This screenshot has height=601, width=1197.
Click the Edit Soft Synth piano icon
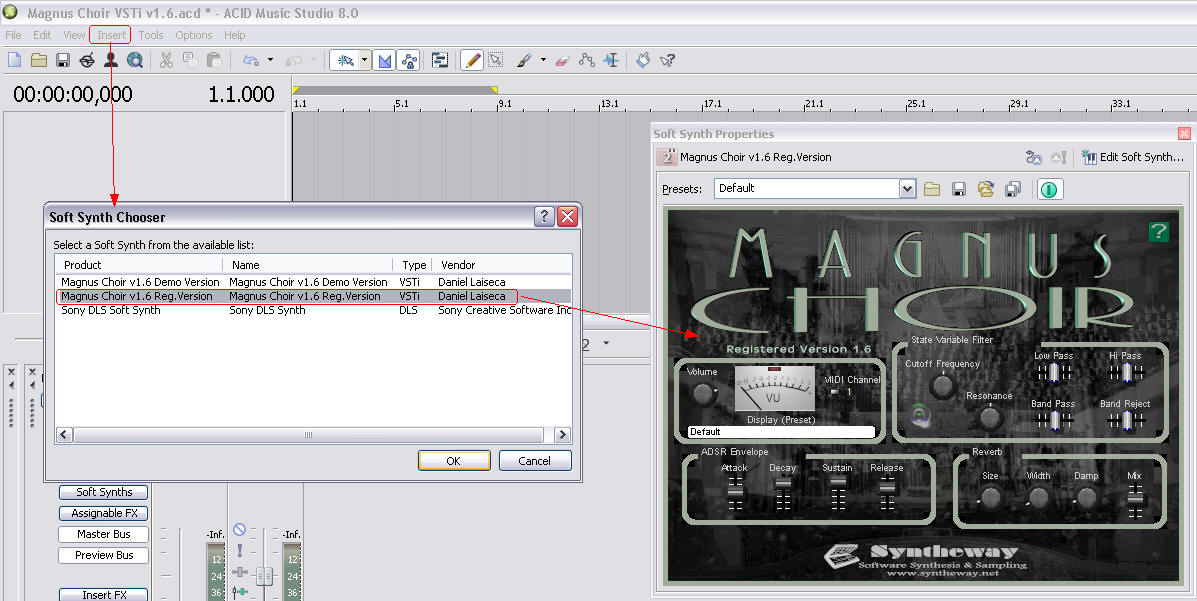click(x=1089, y=157)
